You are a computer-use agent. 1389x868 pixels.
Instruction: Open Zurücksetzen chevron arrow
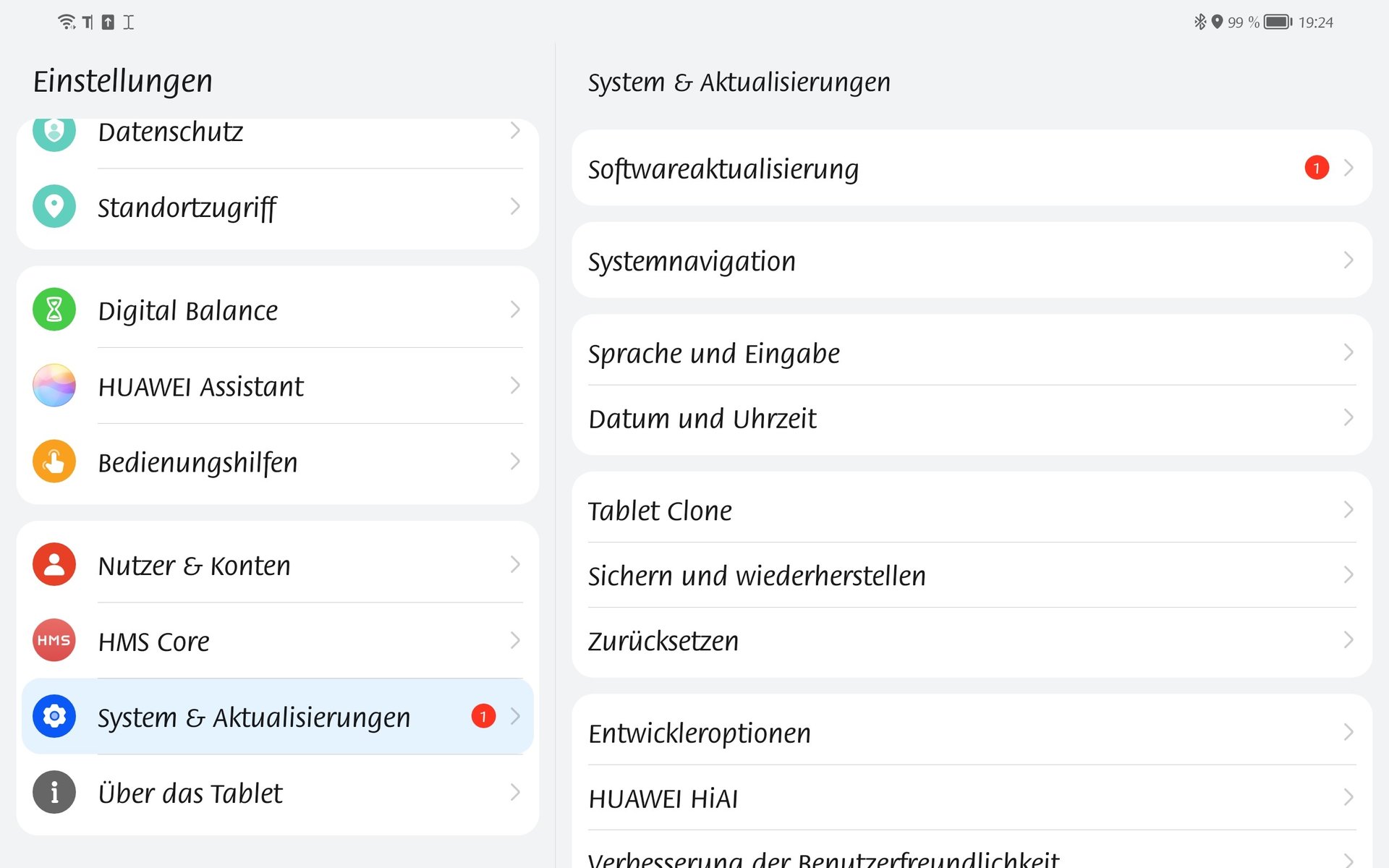(1348, 640)
